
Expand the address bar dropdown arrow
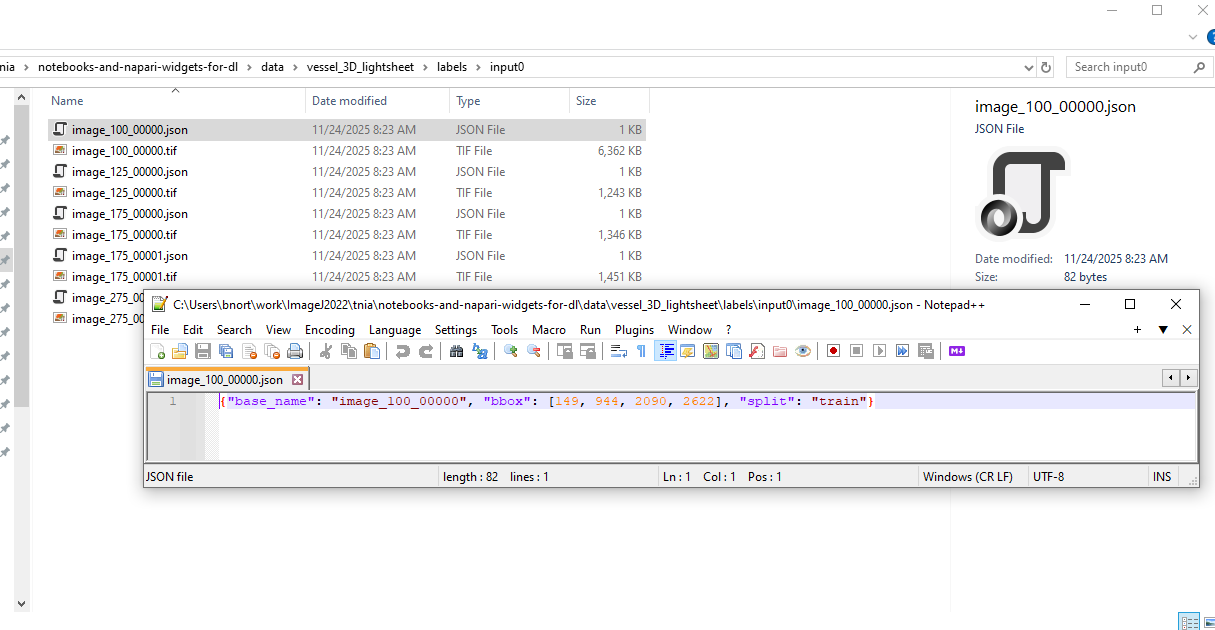1029,66
